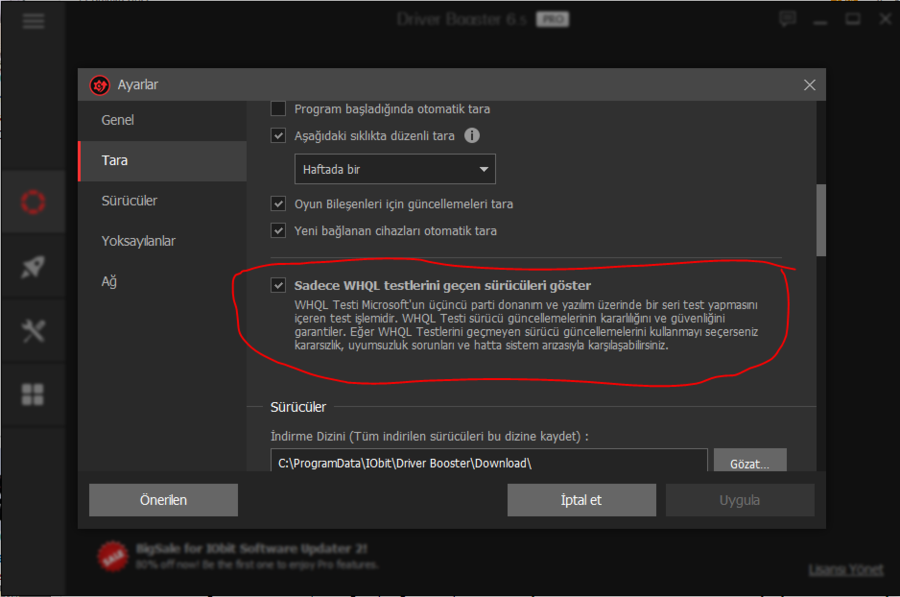900x597 pixels.
Task: Open the Tools wrench icon in sidebar
Action: (x=33, y=331)
